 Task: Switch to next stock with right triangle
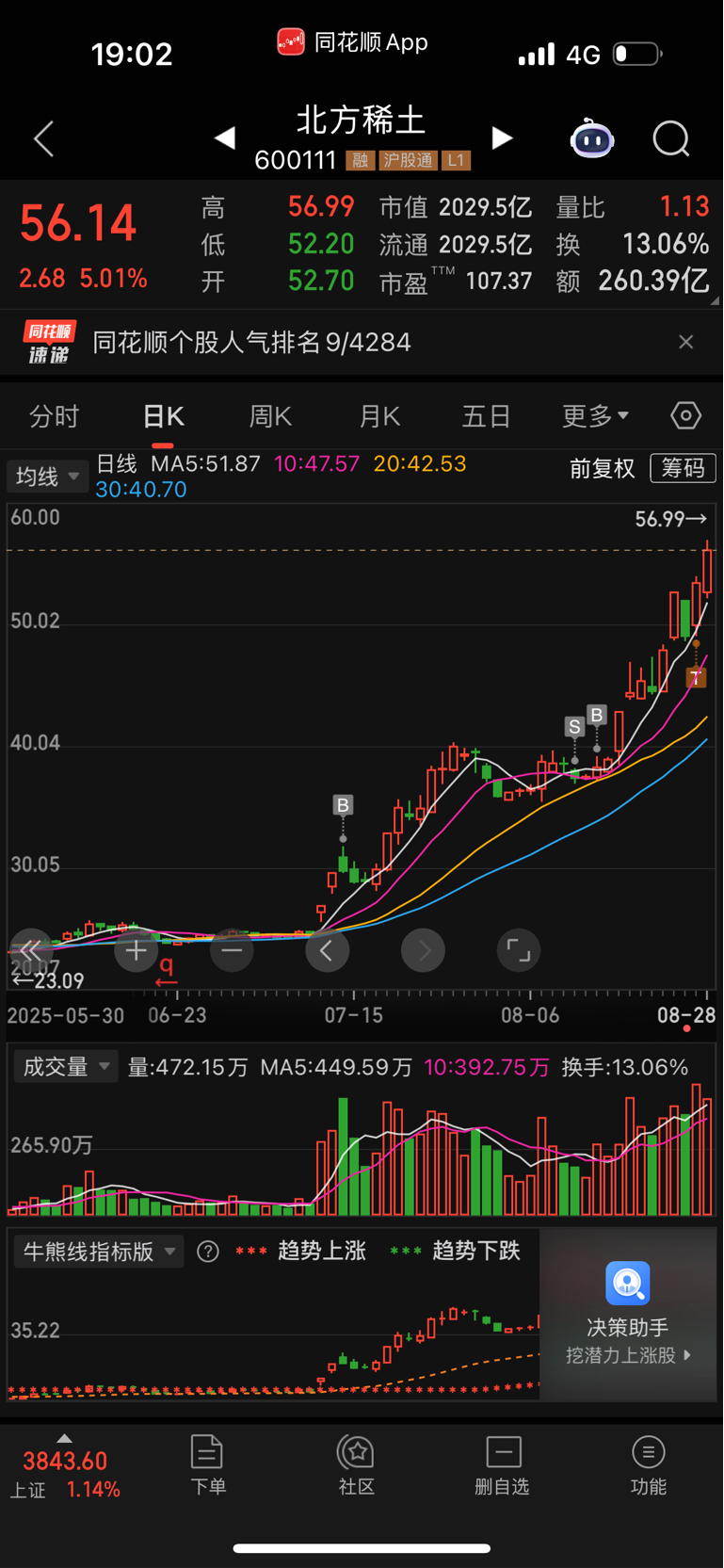[503, 138]
